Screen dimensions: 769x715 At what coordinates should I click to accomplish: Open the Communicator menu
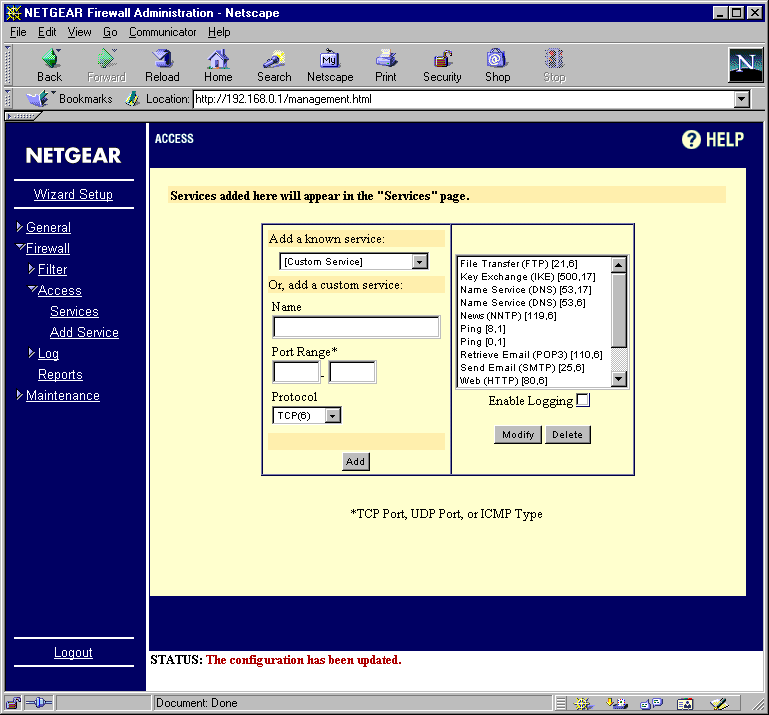[x=162, y=32]
